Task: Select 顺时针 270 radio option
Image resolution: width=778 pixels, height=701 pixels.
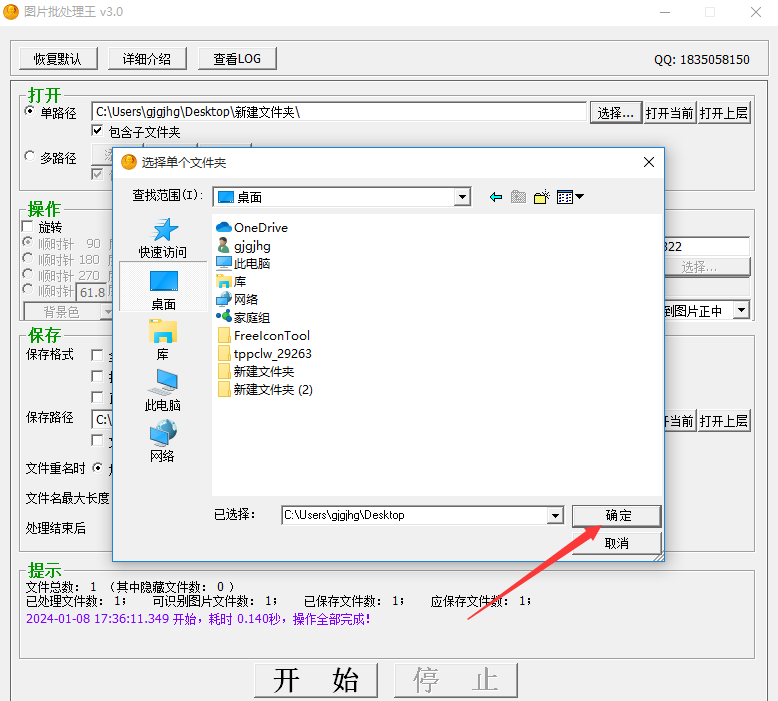Action: tap(28, 273)
